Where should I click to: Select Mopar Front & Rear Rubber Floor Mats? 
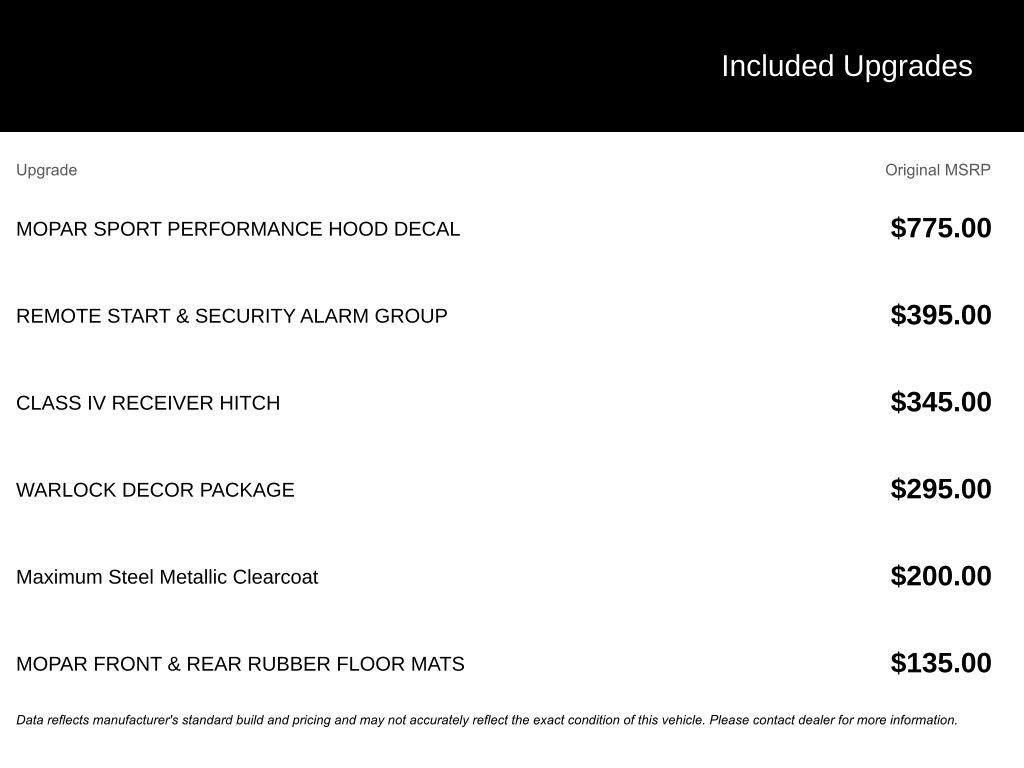click(240, 664)
